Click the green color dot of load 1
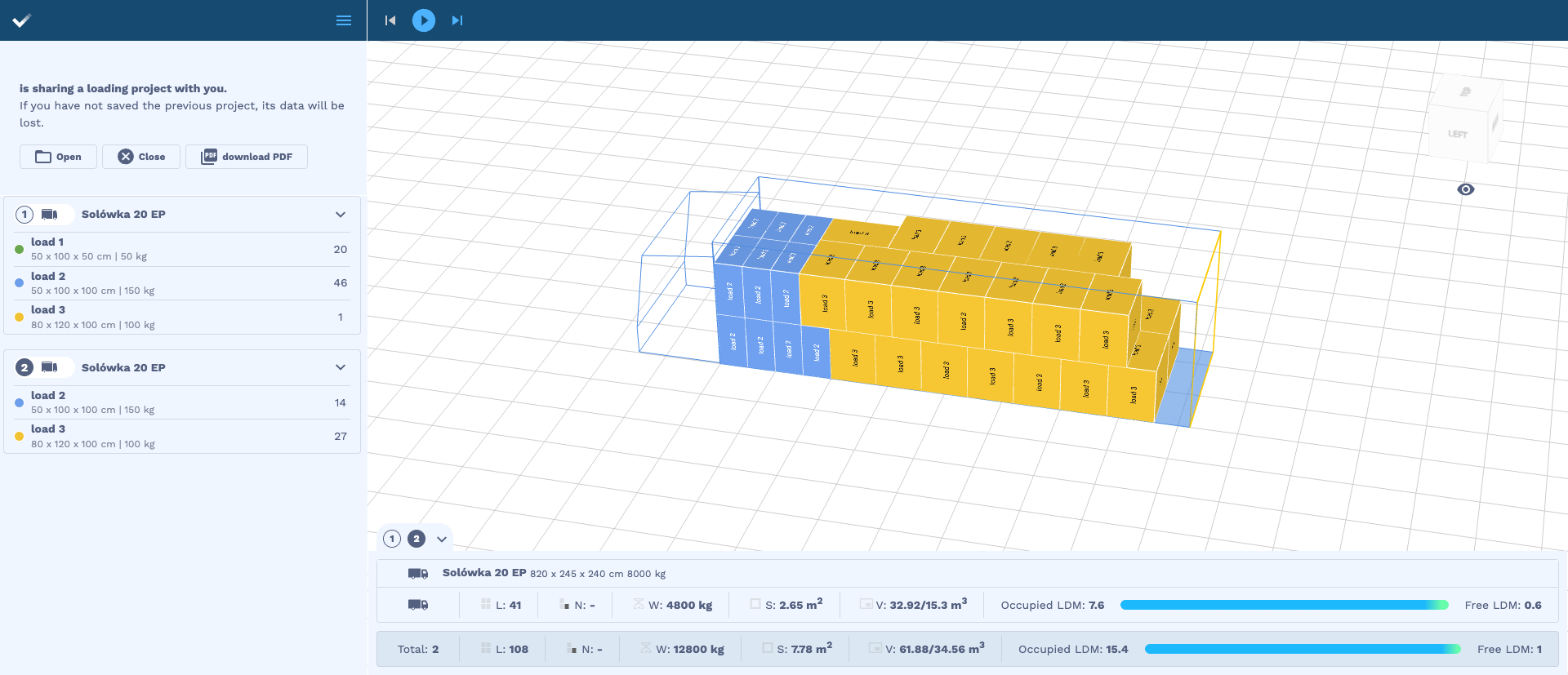The image size is (1568, 675). click(x=19, y=249)
